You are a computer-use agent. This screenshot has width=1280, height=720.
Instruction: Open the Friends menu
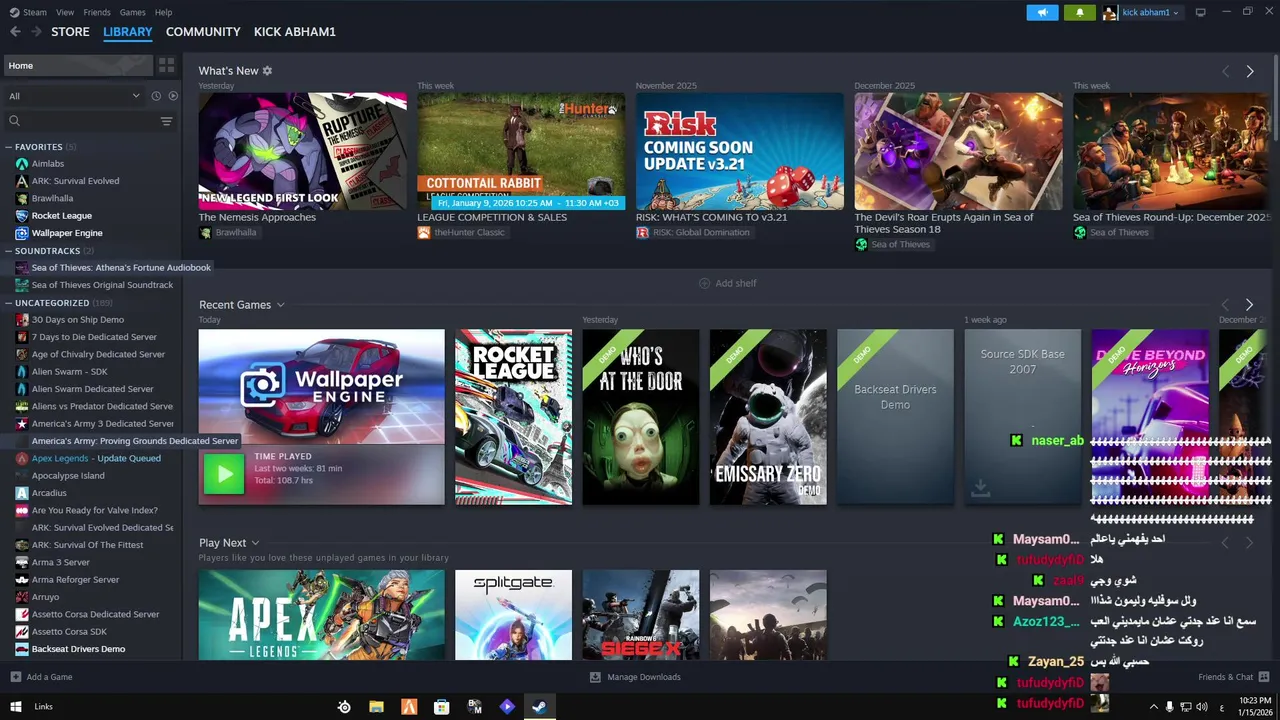point(97,12)
